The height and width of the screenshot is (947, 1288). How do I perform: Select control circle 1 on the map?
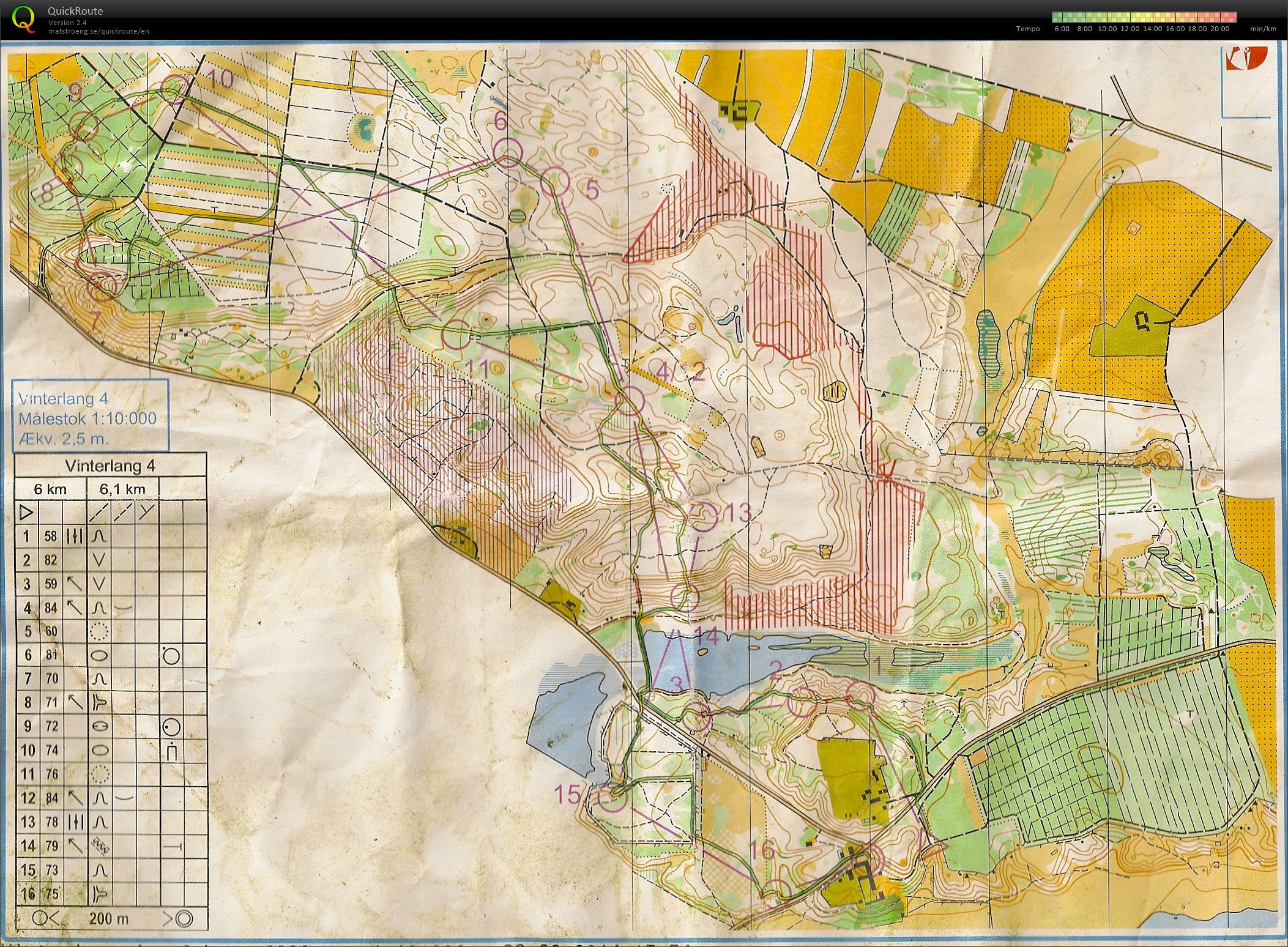click(861, 697)
